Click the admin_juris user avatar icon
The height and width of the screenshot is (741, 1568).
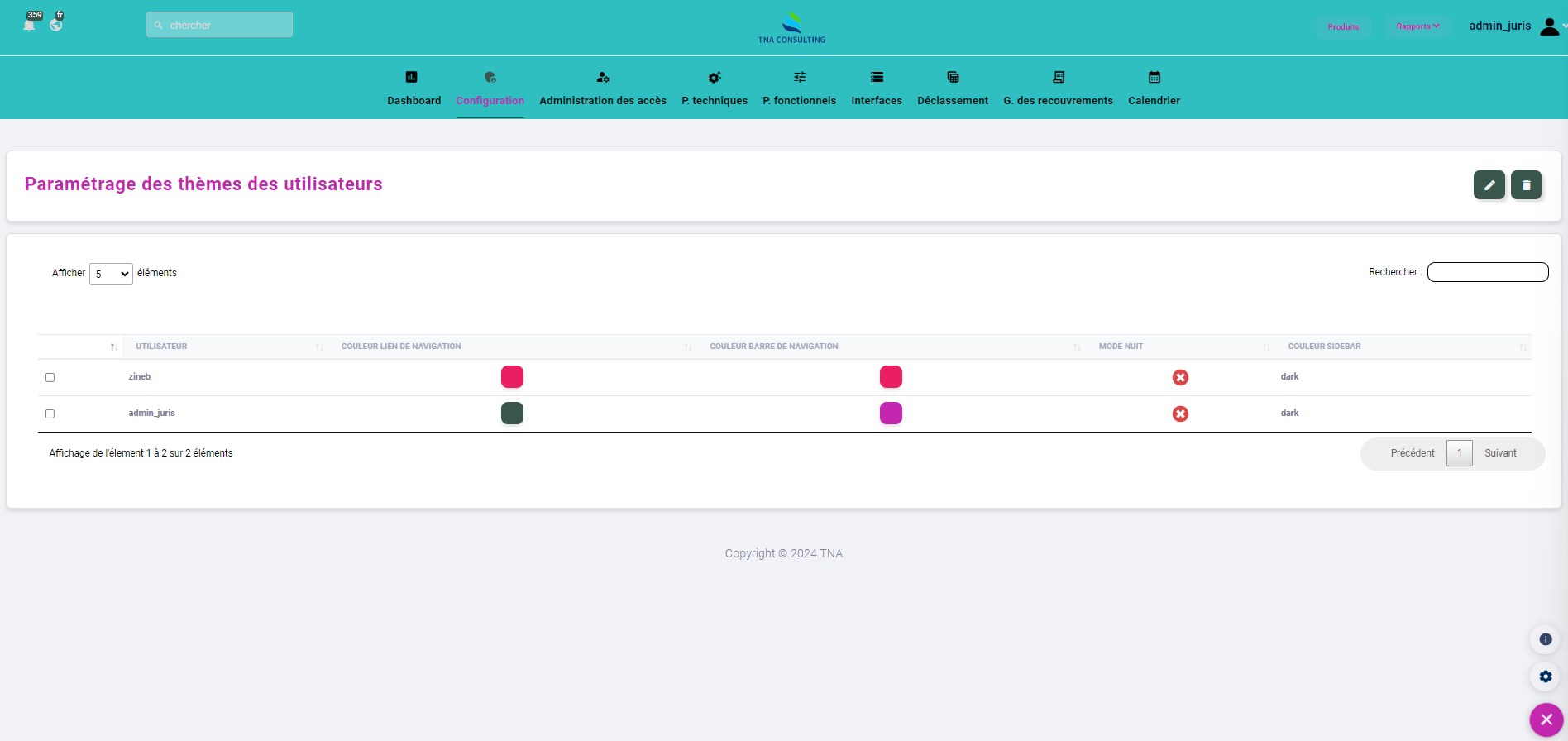tap(1549, 26)
